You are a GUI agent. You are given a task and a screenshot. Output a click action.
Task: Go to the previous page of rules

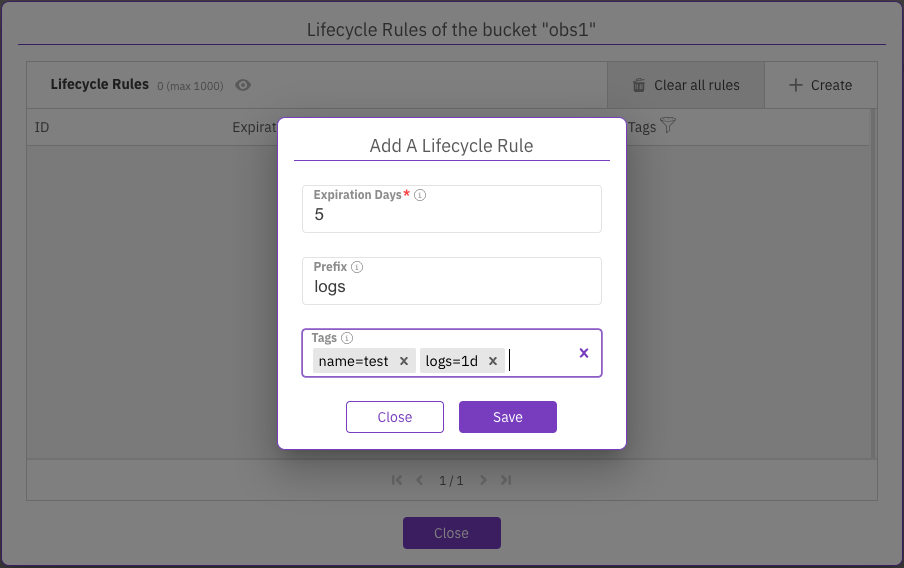(420, 480)
